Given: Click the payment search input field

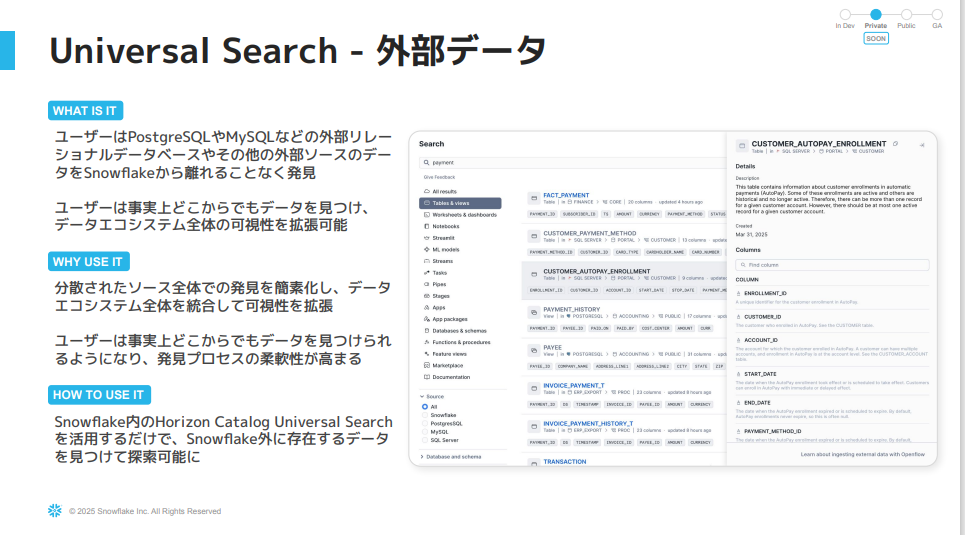Looking at the screenshot, I should [x=573, y=163].
